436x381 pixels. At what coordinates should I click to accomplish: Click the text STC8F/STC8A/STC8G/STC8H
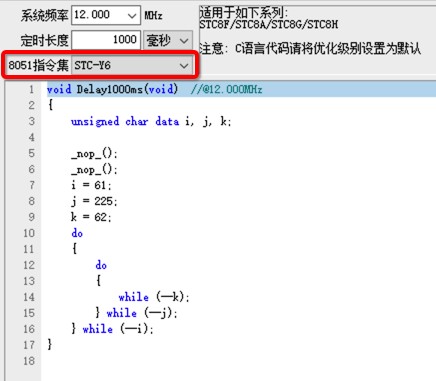click(269, 24)
